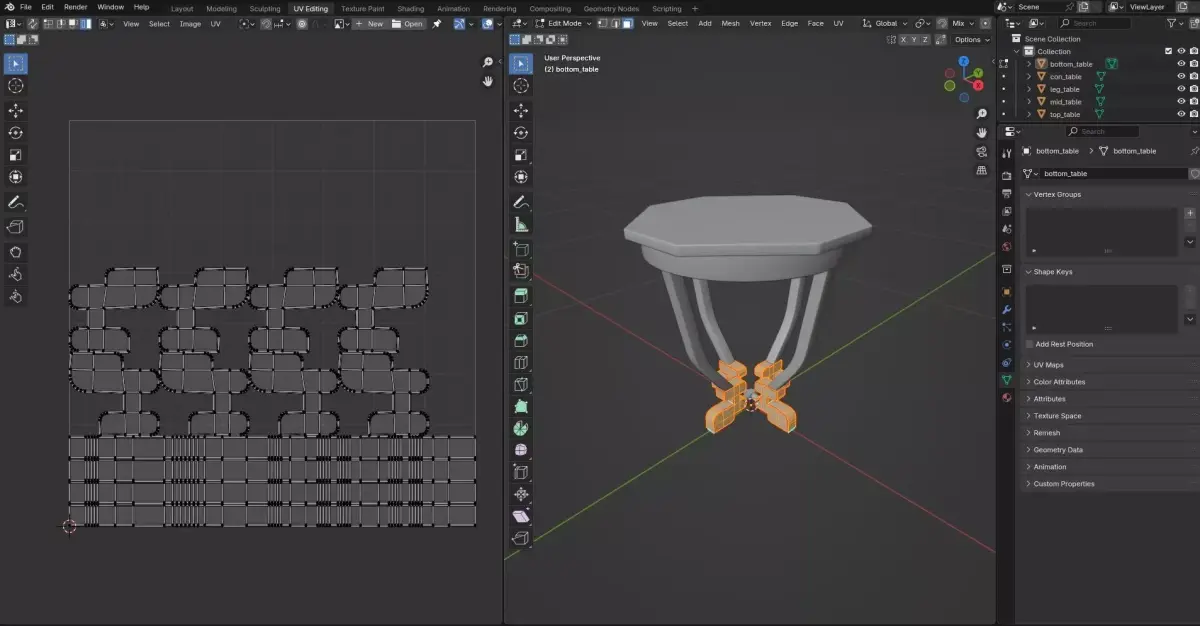Image resolution: width=1200 pixels, height=626 pixels.
Task: Select the Shear tool
Action: click(521, 516)
